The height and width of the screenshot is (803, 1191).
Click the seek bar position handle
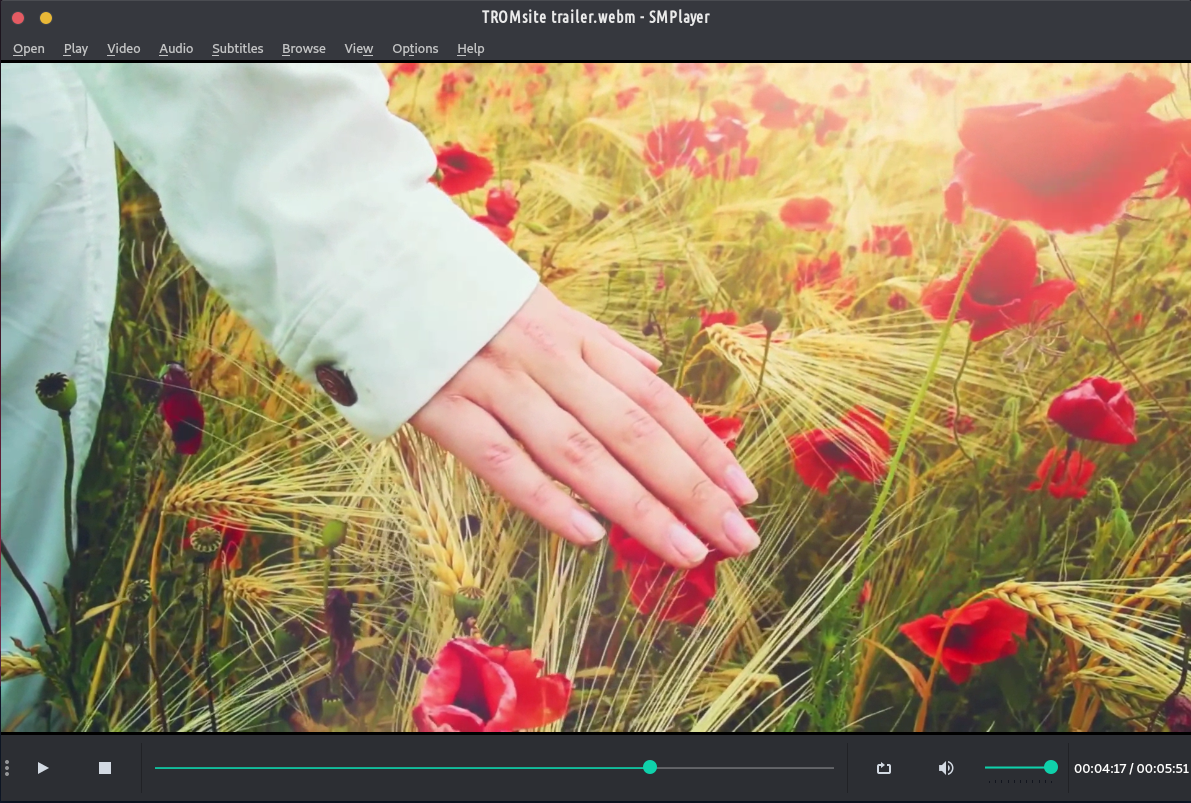click(x=650, y=767)
